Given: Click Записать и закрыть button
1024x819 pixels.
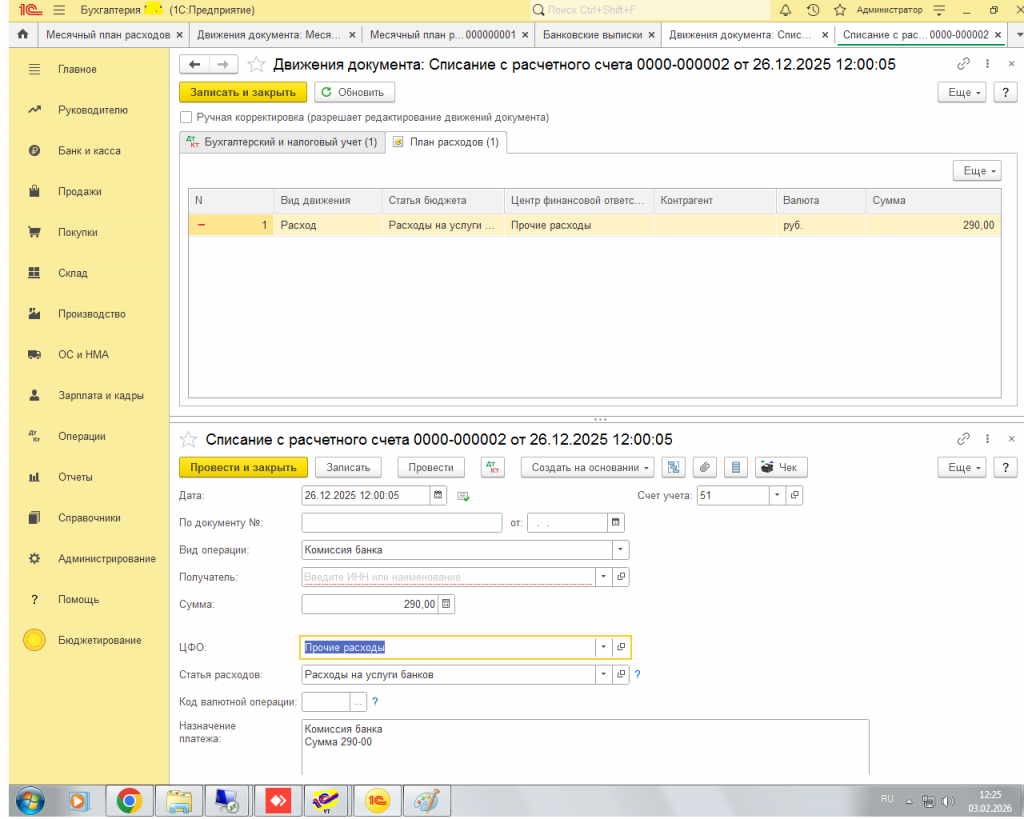Looking at the screenshot, I should 243,92.
